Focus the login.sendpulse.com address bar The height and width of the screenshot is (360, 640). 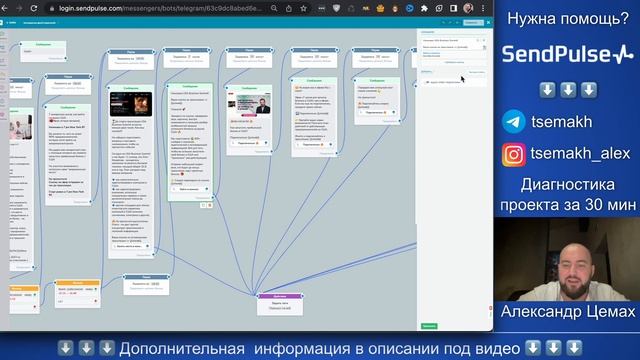pyautogui.click(x=159, y=8)
